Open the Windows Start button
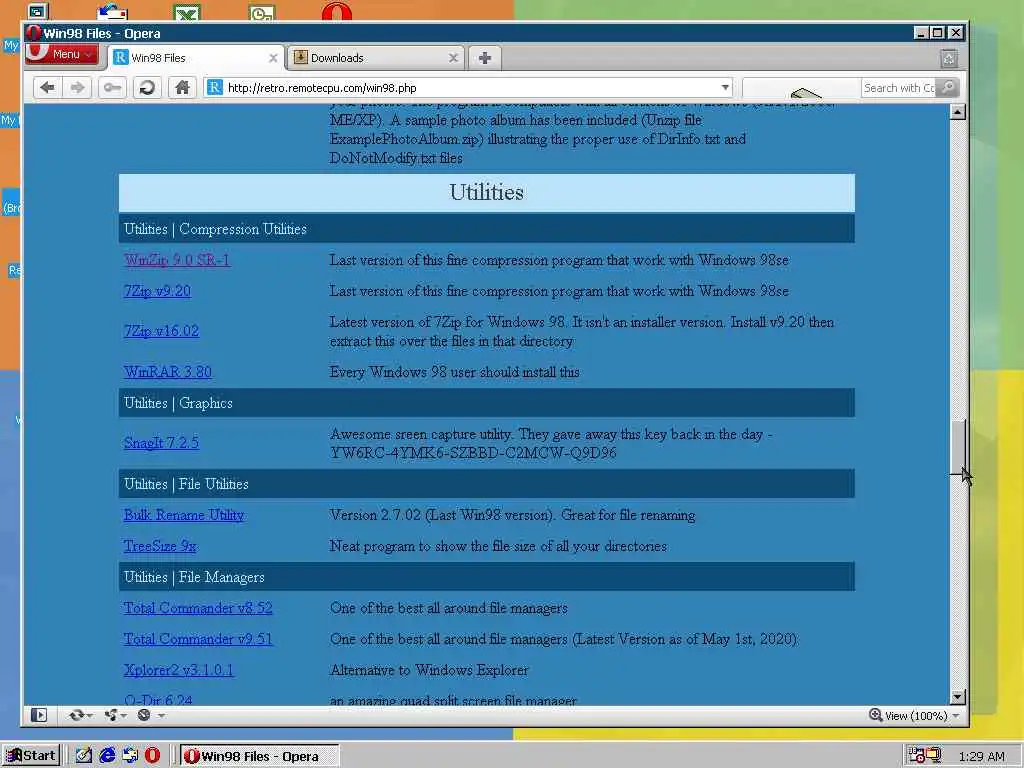 tap(31, 756)
